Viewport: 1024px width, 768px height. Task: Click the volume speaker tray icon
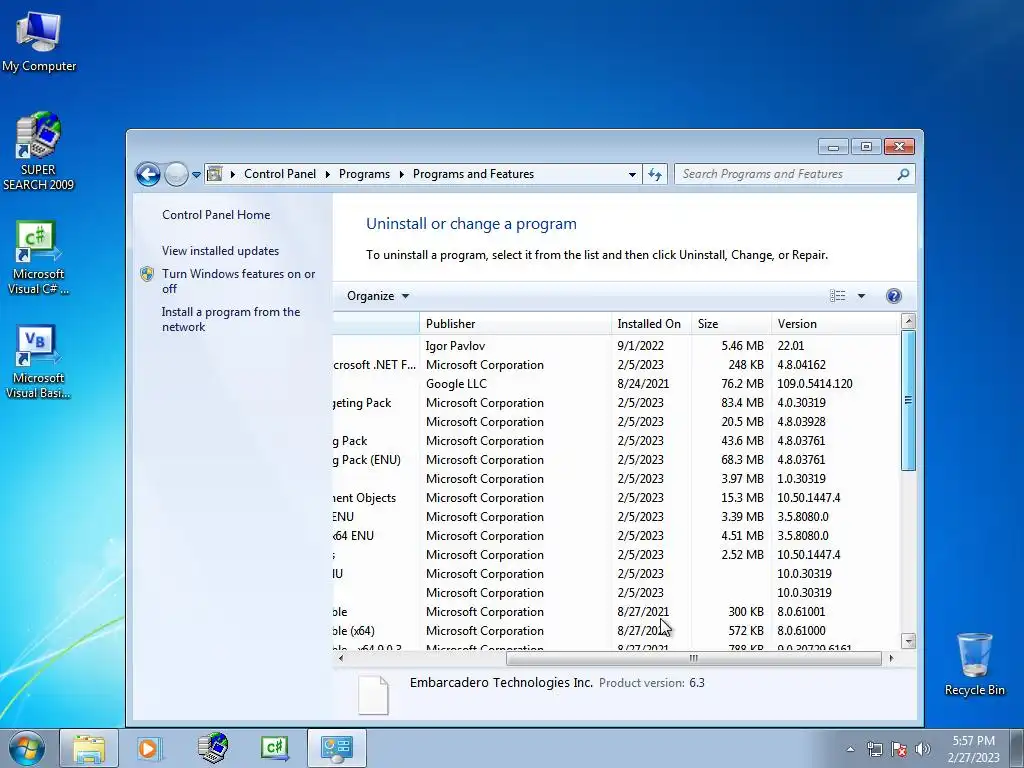[922, 749]
